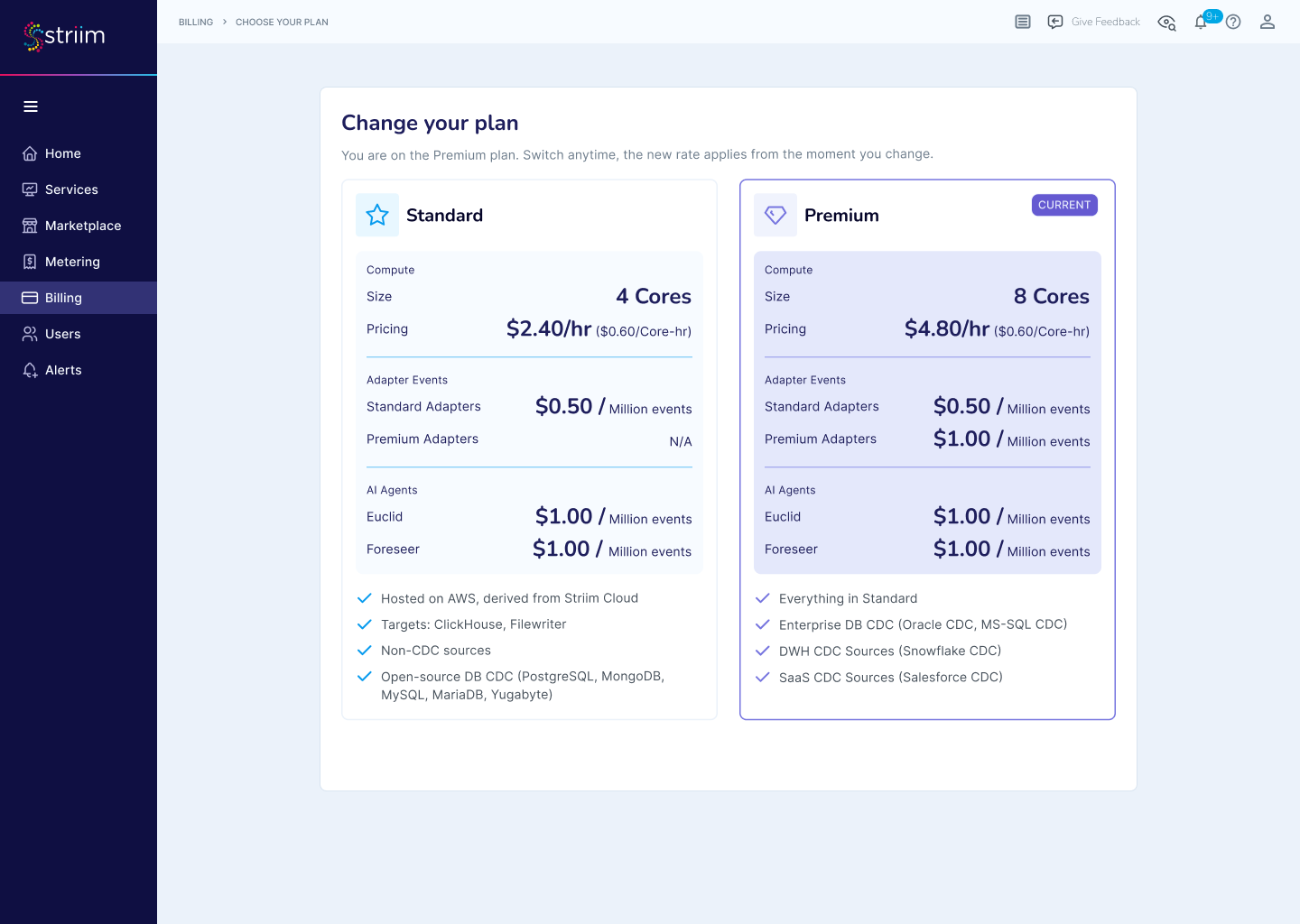Click the Give Feedback chat icon
Image resolution: width=1300 pixels, height=924 pixels.
click(x=1054, y=22)
